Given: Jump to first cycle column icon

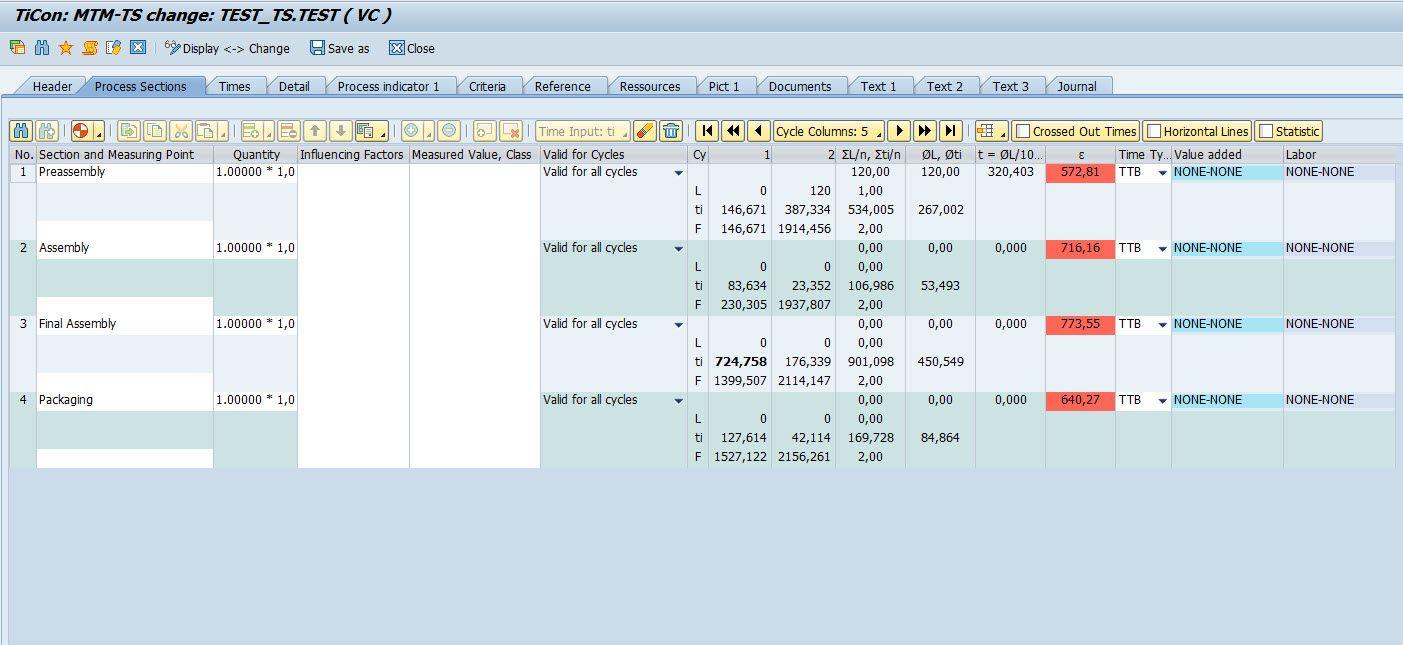Looking at the screenshot, I should pos(707,131).
